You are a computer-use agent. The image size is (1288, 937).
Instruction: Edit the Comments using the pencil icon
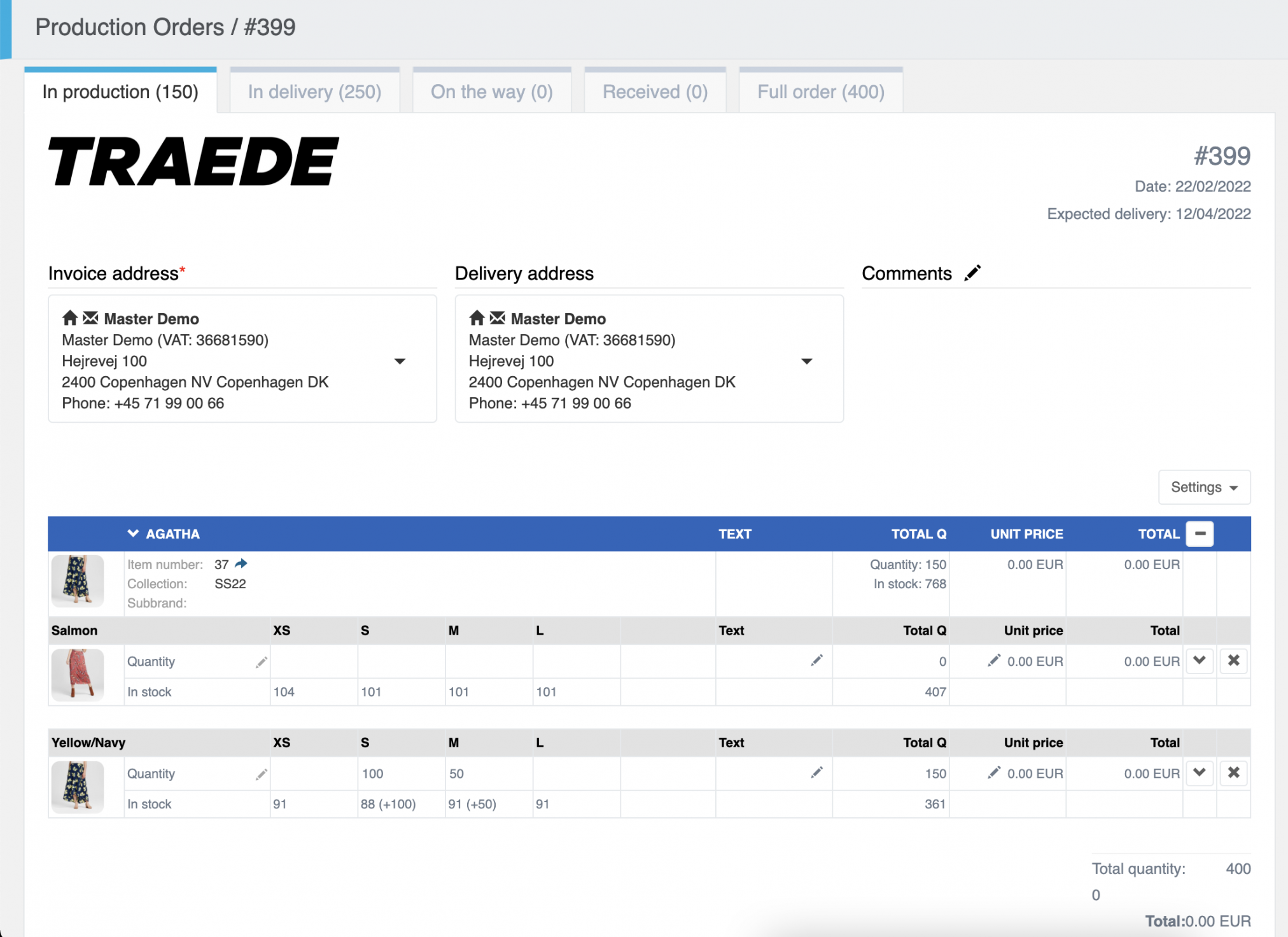973,272
